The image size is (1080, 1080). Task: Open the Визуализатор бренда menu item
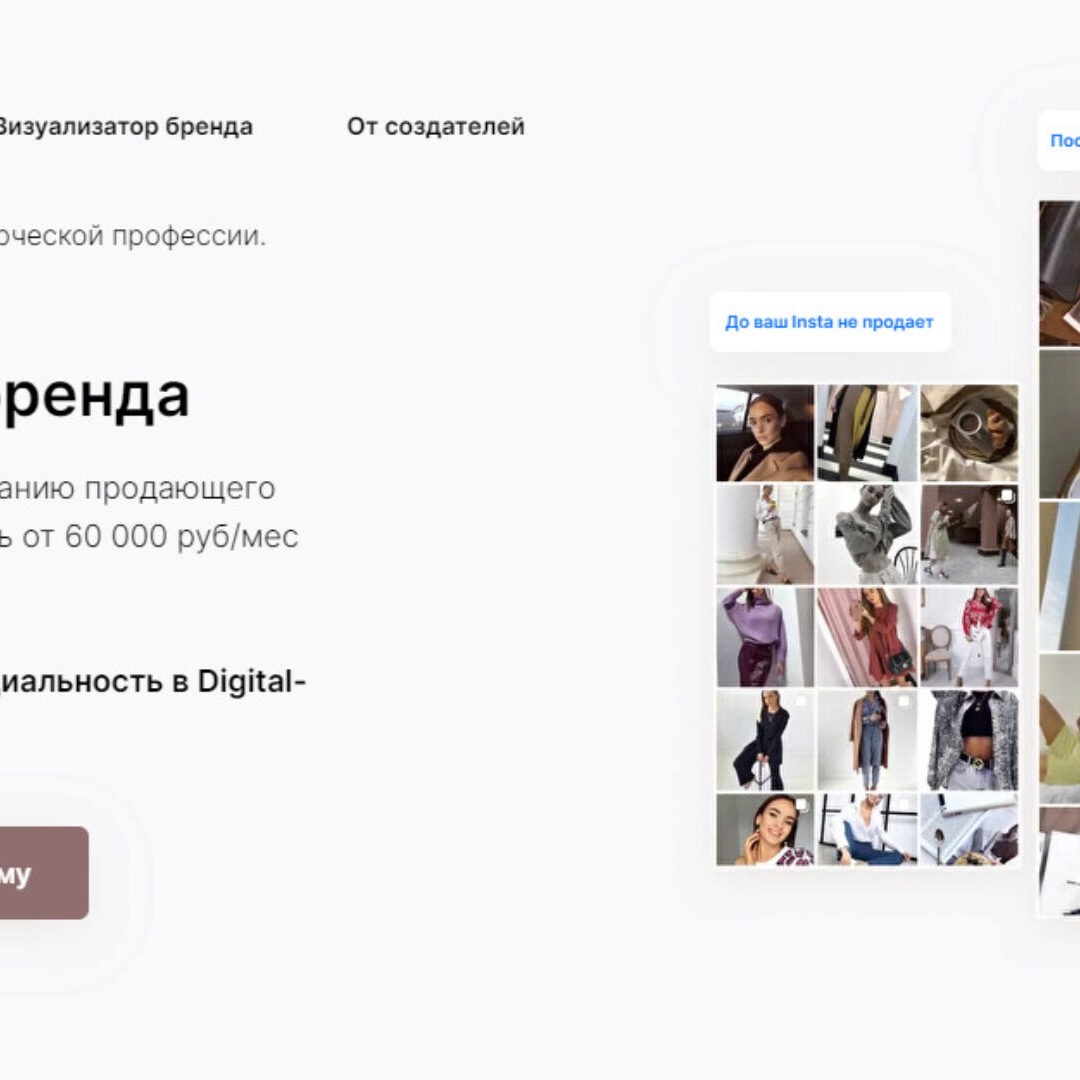[x=125, y=127]
